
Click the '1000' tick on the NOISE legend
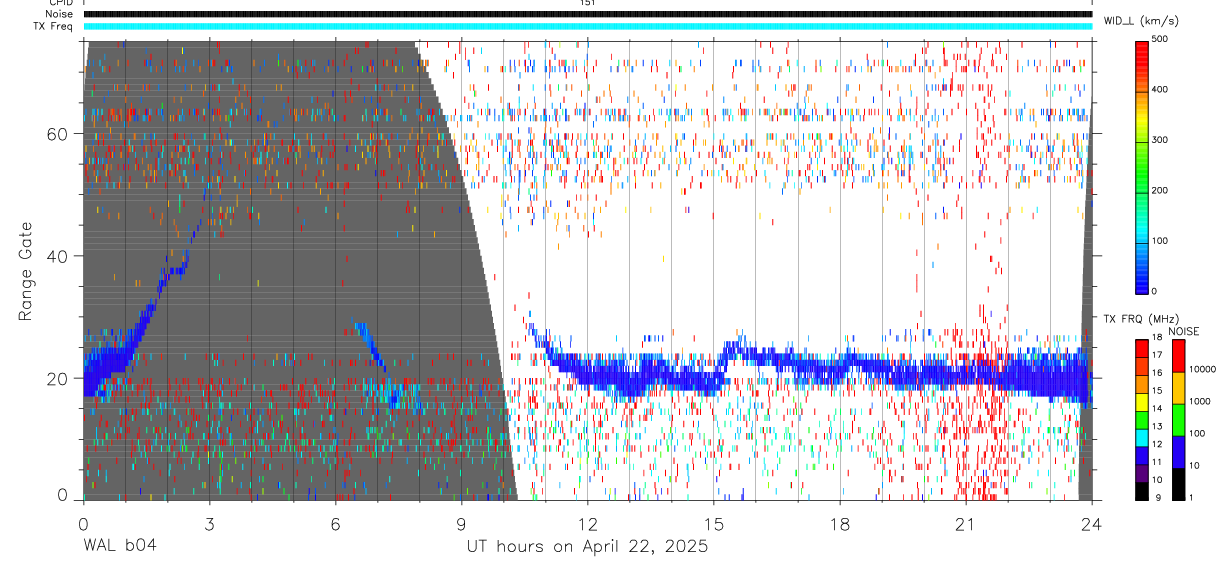pyautogui.click(x=1199, y=402)
